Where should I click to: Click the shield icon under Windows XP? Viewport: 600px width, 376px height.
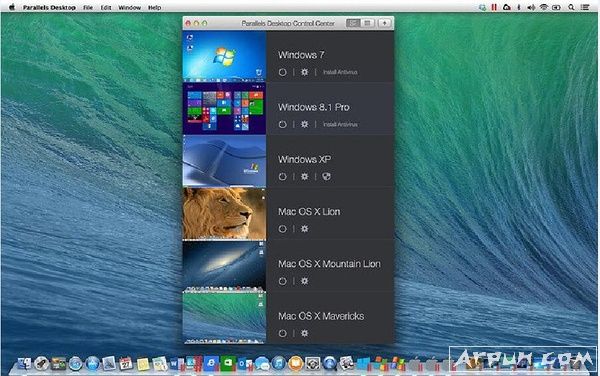(326, 176)
